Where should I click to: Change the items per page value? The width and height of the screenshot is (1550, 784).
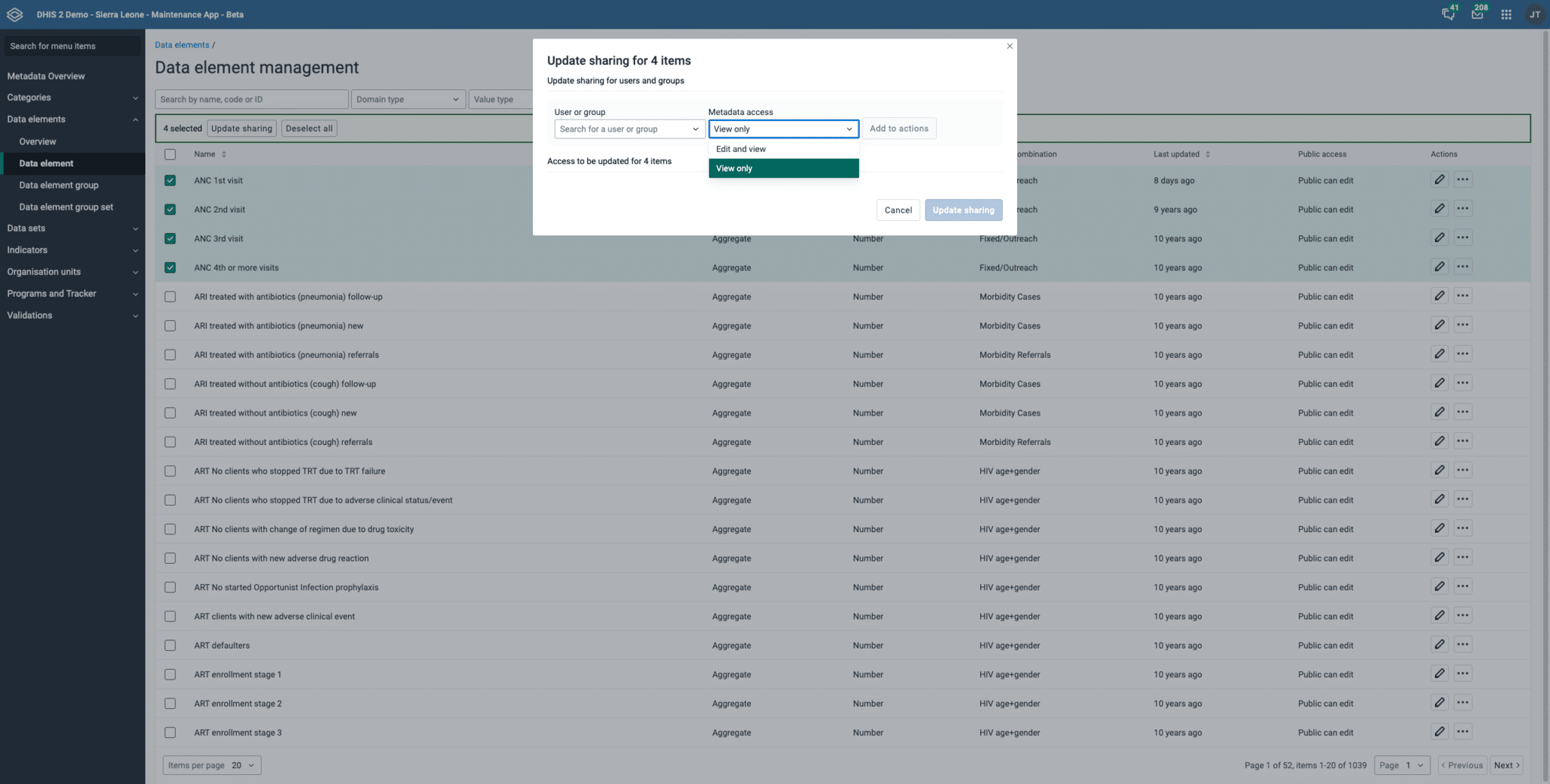pyautogui.click(x=237, y=765)
